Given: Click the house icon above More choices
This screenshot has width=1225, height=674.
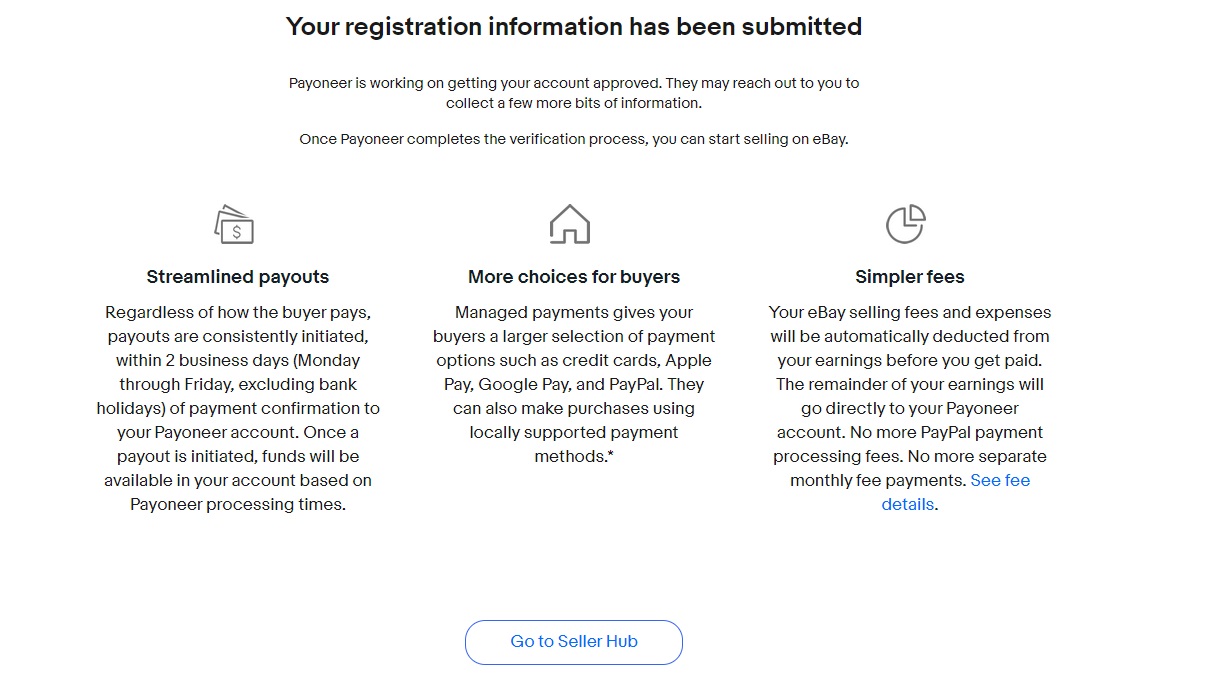Looking at the screenshot, I should [570, 224].
